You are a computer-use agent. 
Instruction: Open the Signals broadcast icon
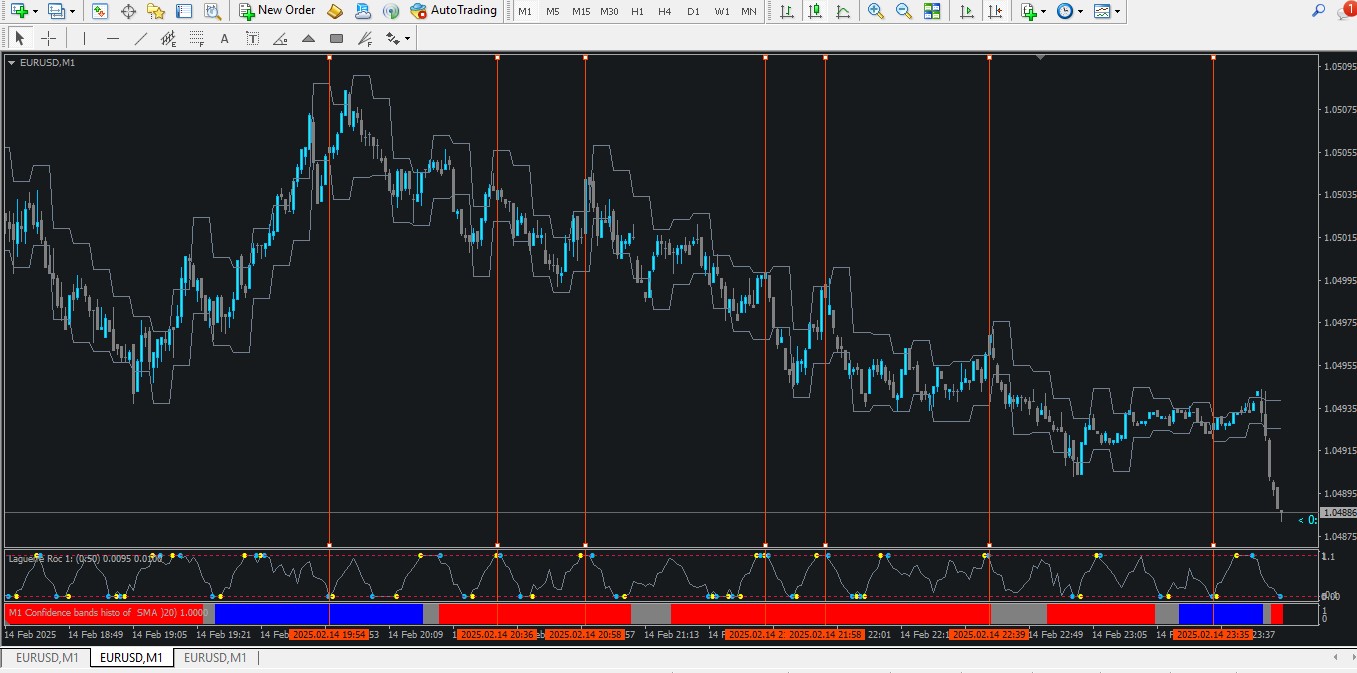390,11
